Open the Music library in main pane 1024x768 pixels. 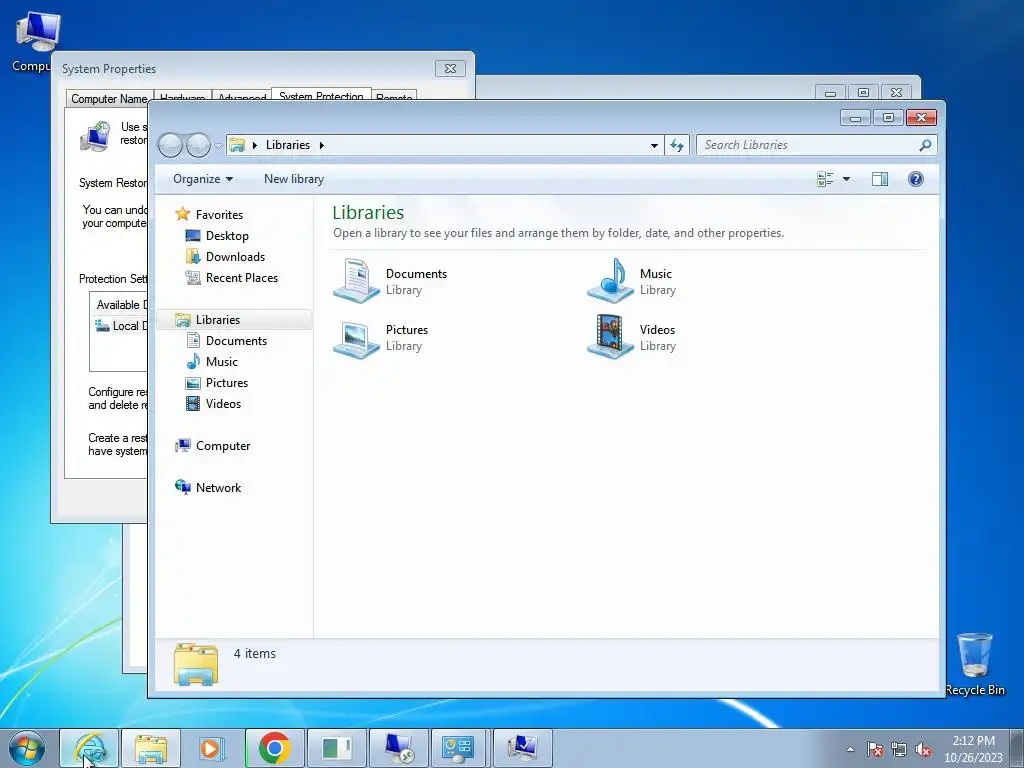631,281
